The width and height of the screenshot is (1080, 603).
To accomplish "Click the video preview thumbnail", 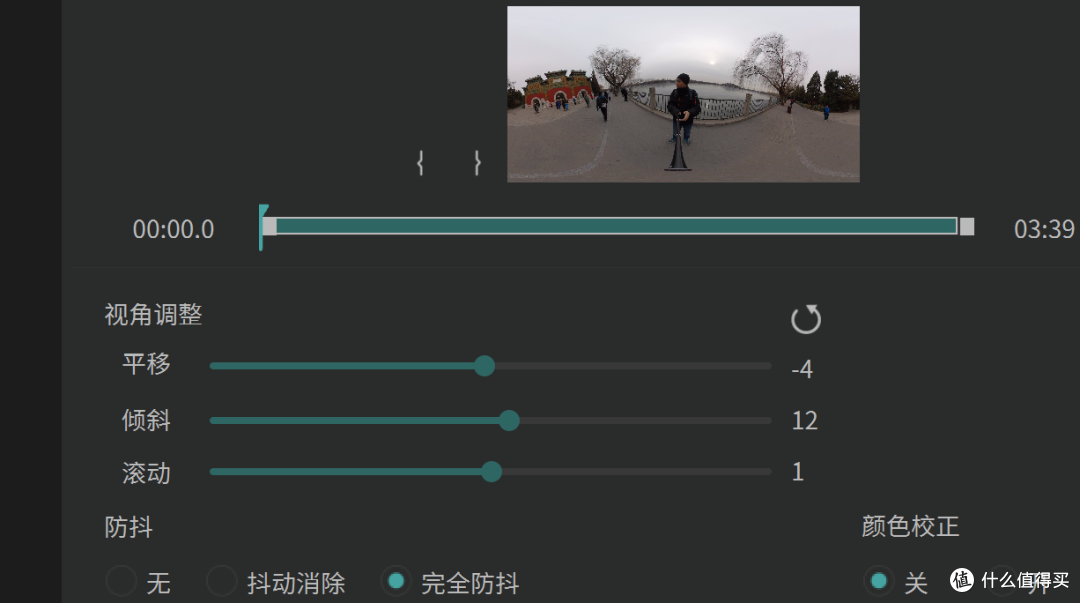I will click(683, 94).
